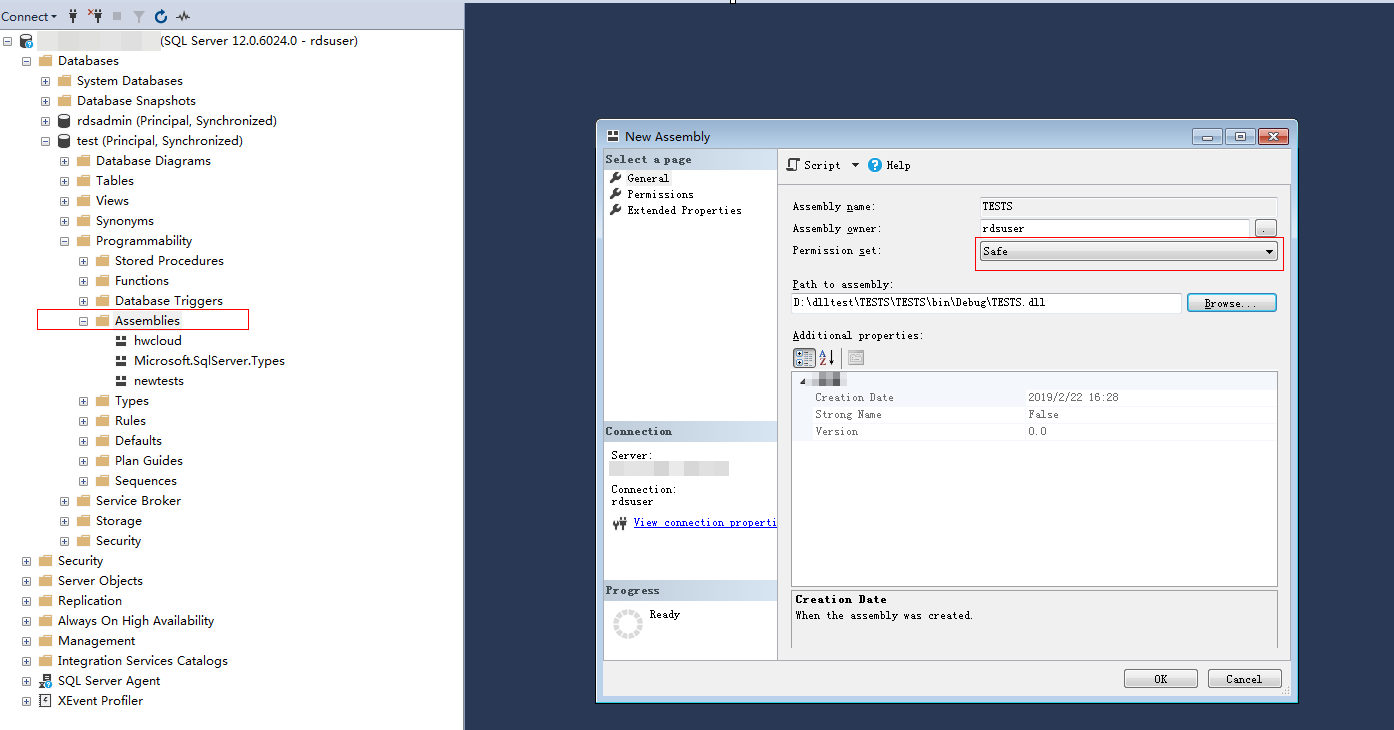Click the test database cylinder icon
The image size is (1394, 730).
65,141
